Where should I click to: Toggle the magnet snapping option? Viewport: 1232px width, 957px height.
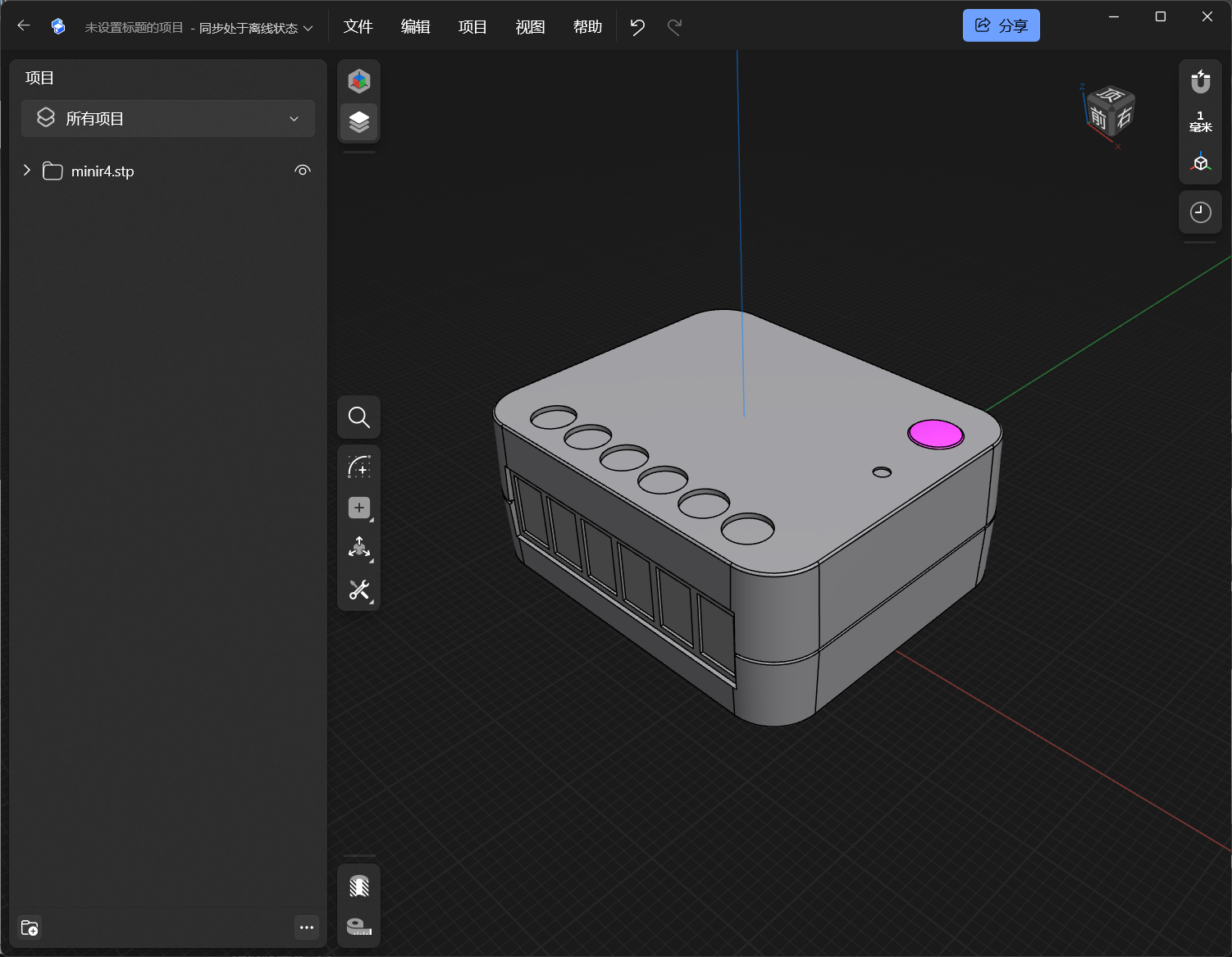pyautogui.click(x=1200, y=81)
